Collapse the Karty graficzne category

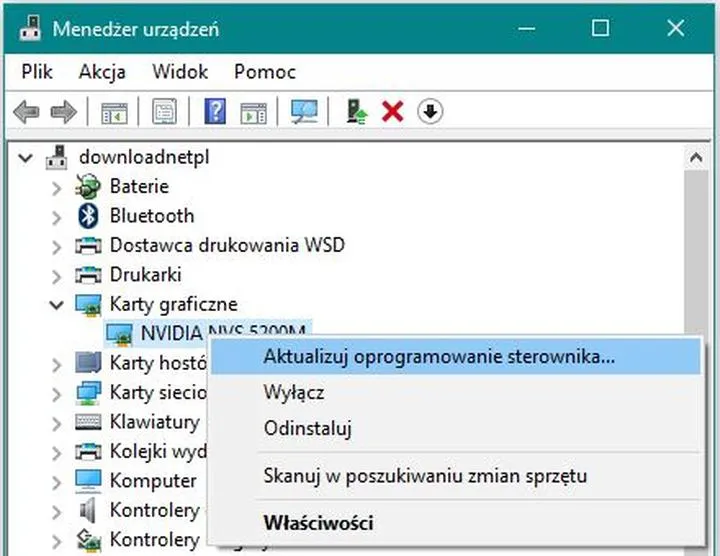[x=56, y=305]
